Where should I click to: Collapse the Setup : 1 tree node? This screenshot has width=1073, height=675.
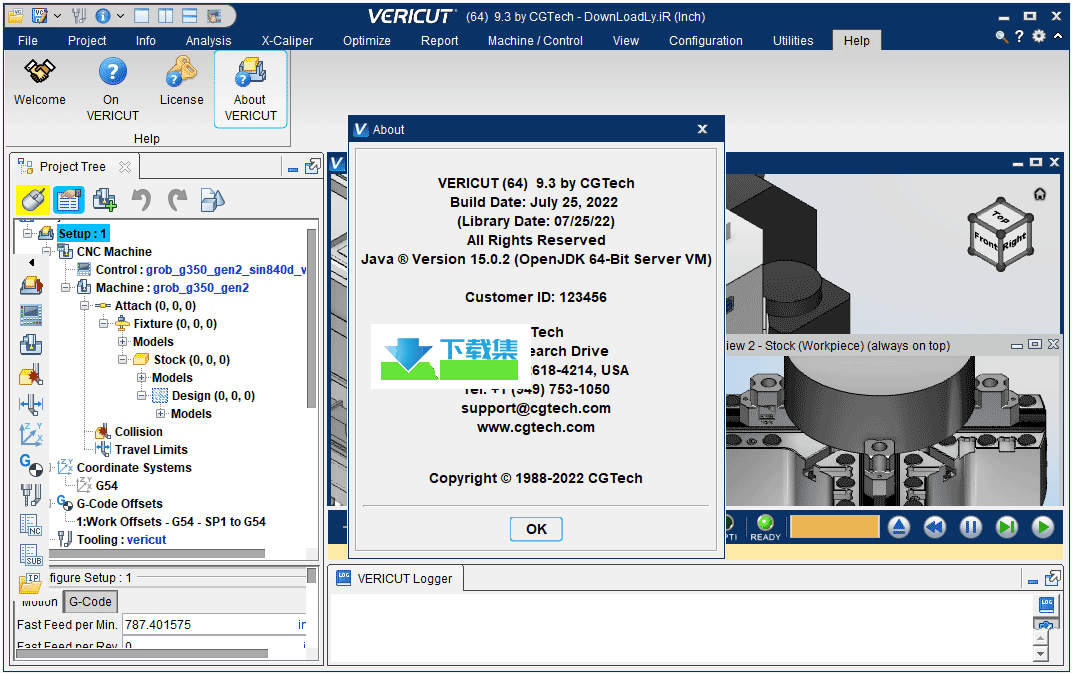[x=27, y=233]
